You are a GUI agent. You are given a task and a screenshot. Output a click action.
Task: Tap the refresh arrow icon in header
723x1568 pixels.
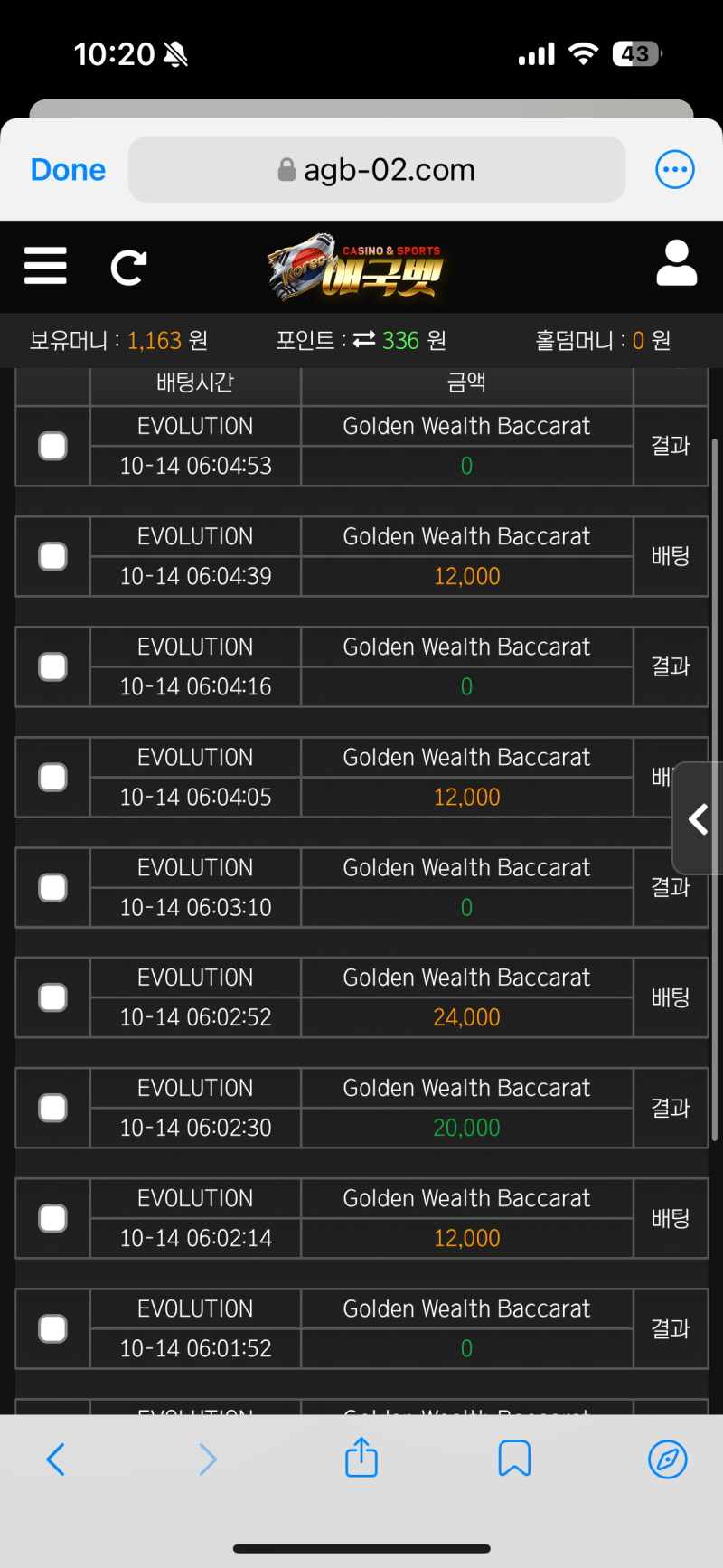point(128,268)
